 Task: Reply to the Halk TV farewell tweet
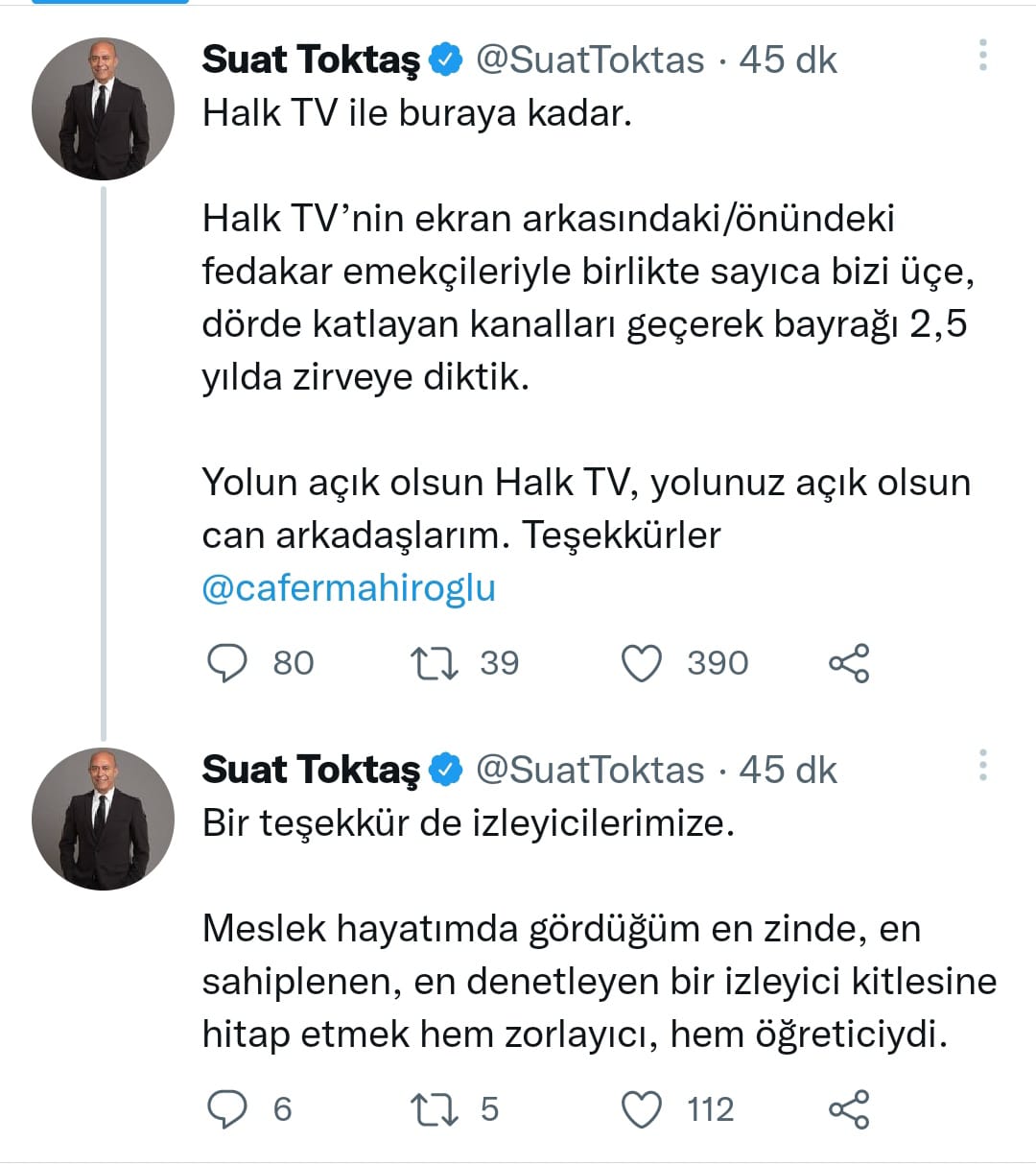coord(227,663)
